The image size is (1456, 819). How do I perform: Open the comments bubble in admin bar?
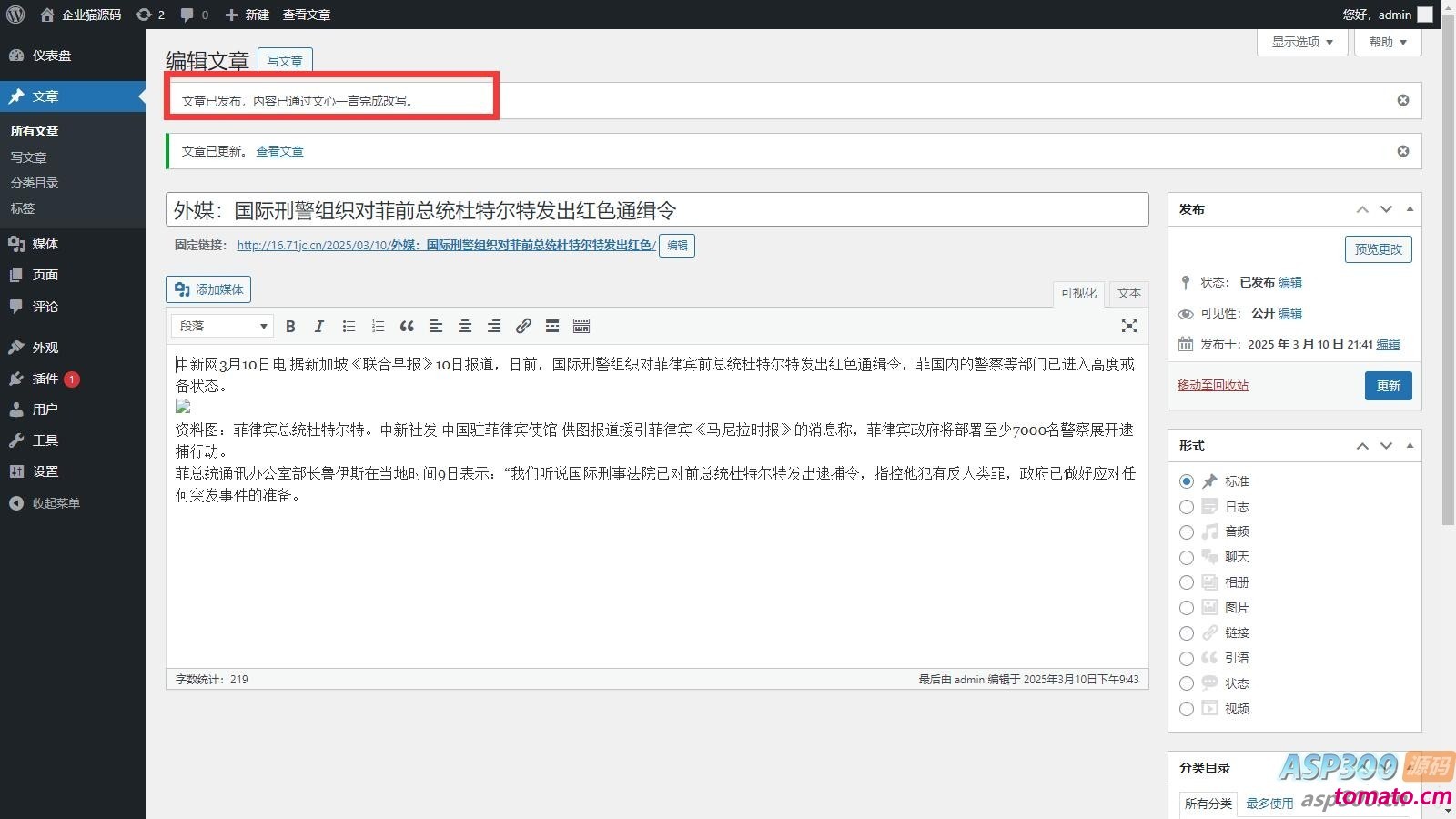pyautogui.click(x=194, y=15)
